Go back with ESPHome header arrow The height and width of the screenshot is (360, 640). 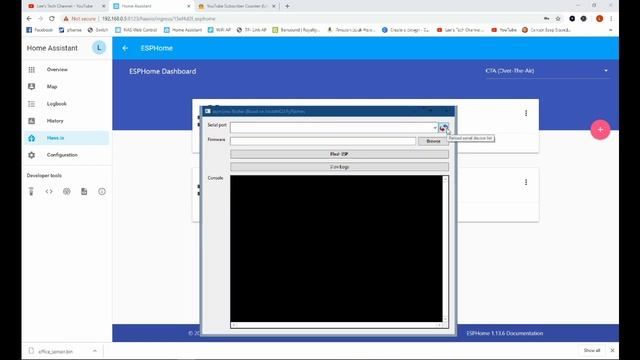(x=125, y=48)
